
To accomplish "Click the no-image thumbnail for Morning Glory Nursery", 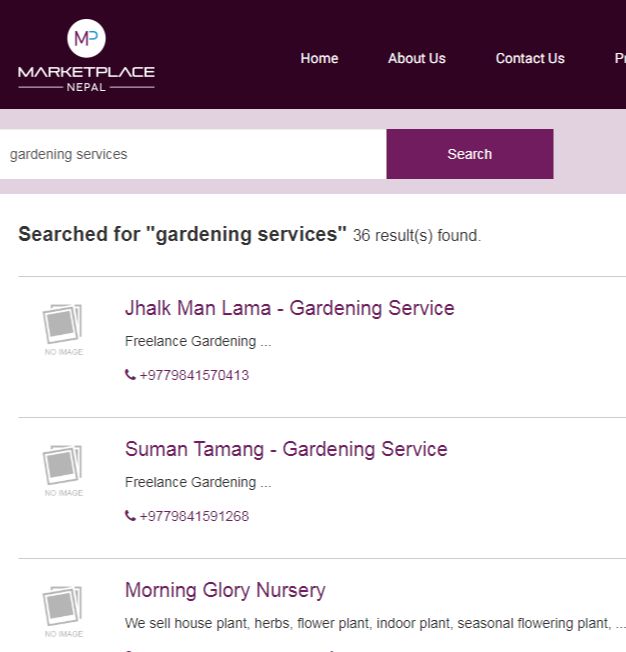I will point(63,611).
